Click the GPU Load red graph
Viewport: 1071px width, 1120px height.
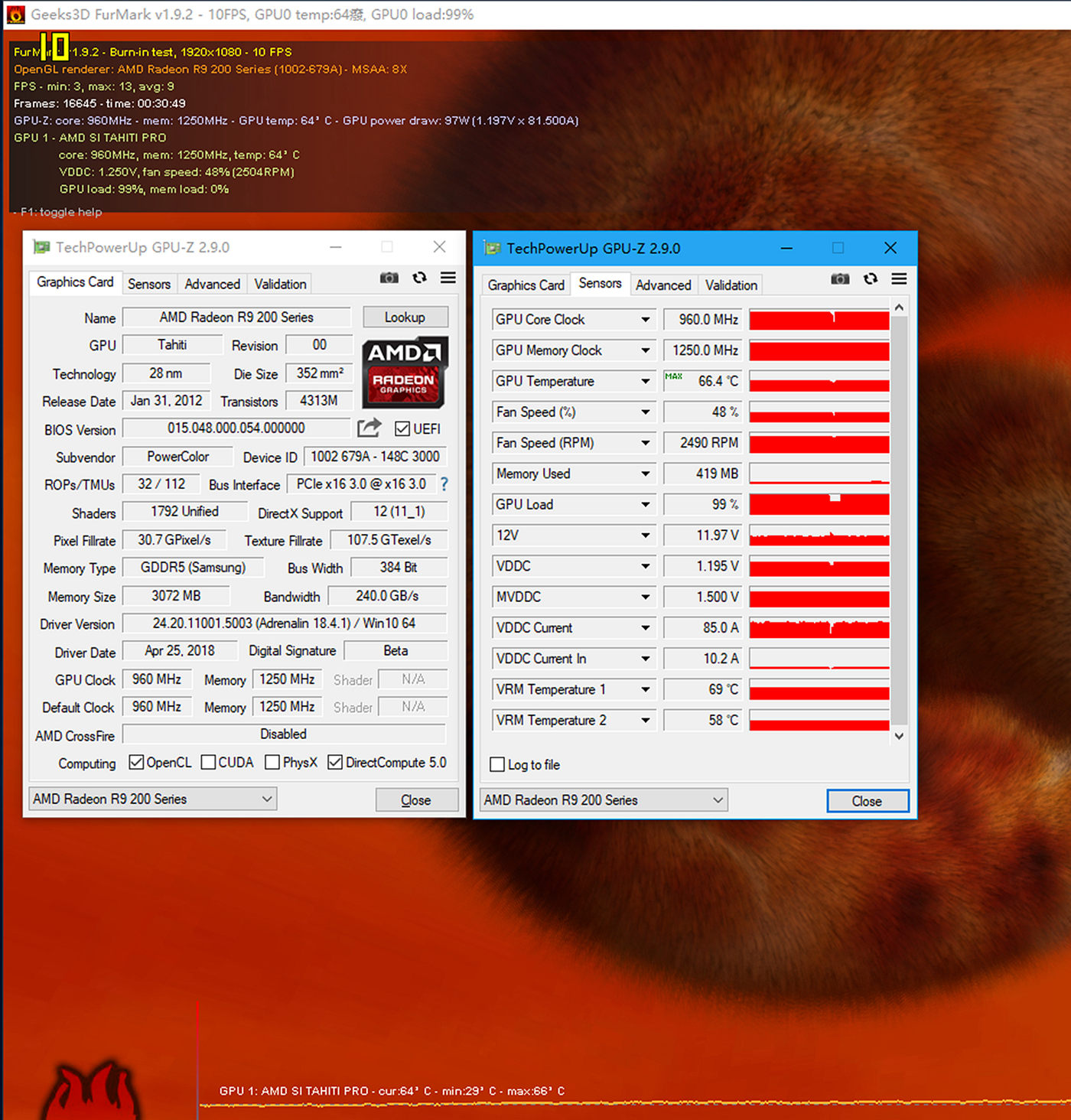click(819, 505)
